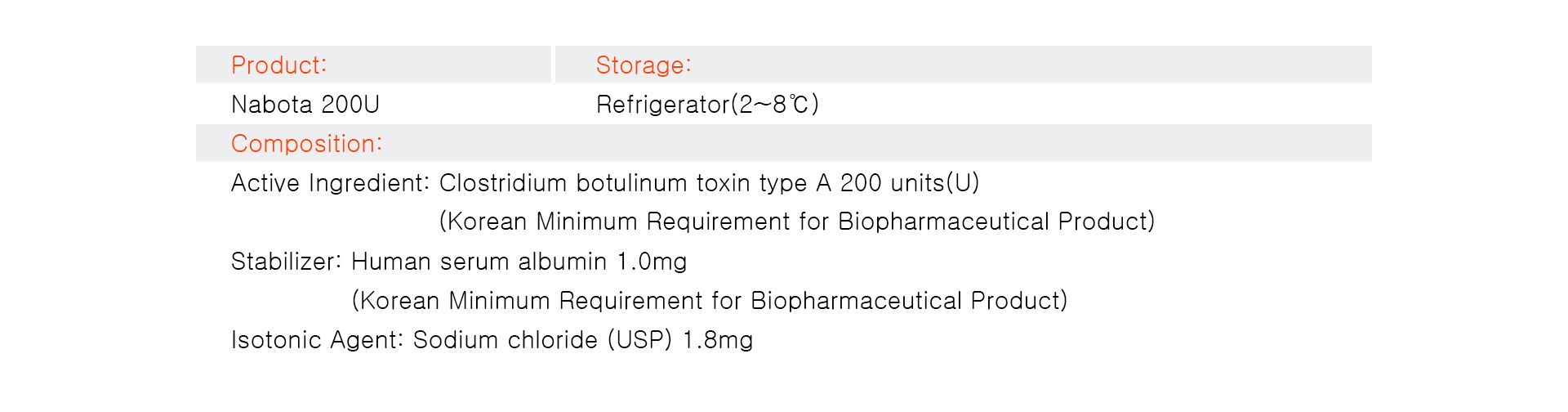1568x412 pixels.
Task: Click the word "Refrigerator"
Action: point(662,105)
